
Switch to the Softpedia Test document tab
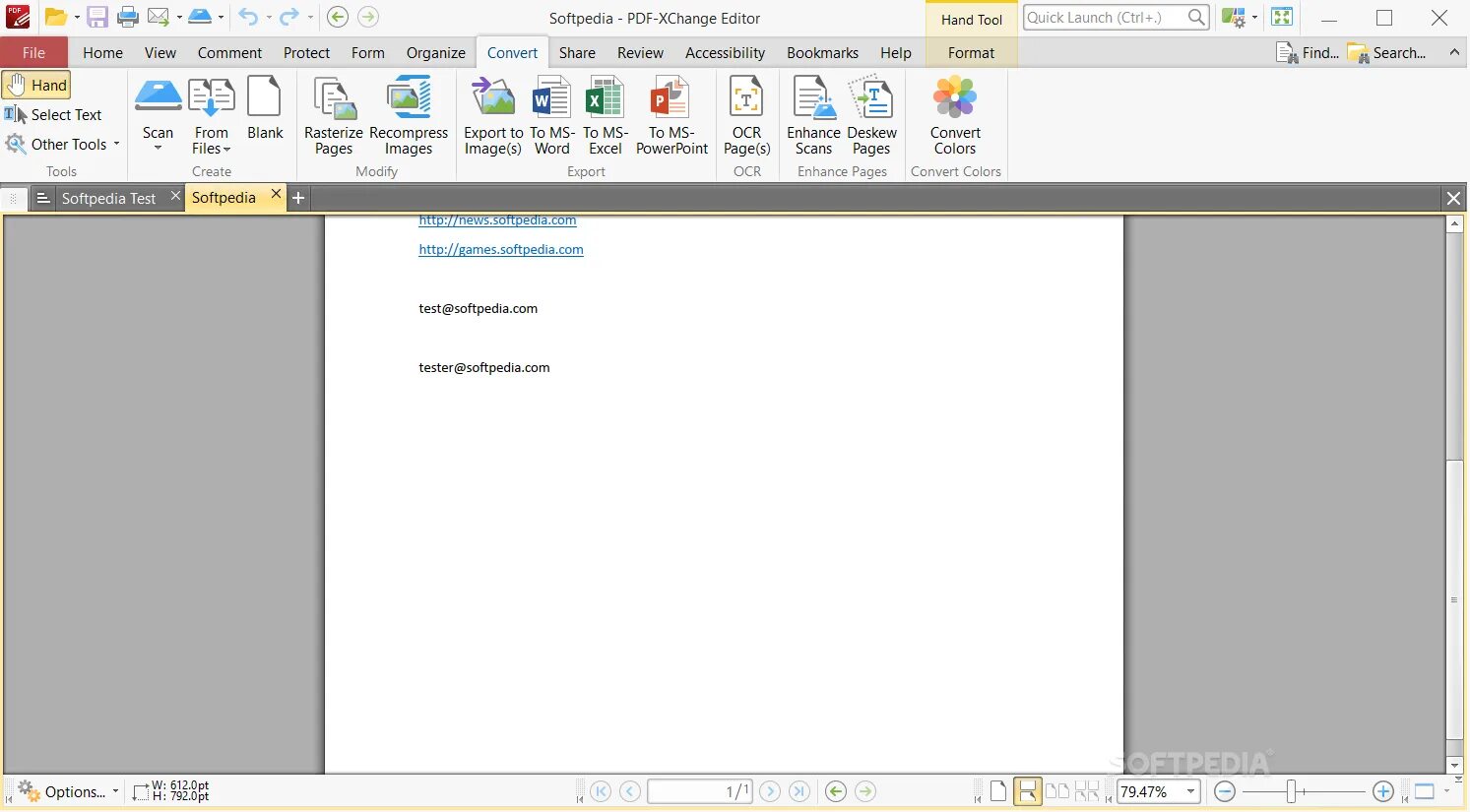coord(108,199)
